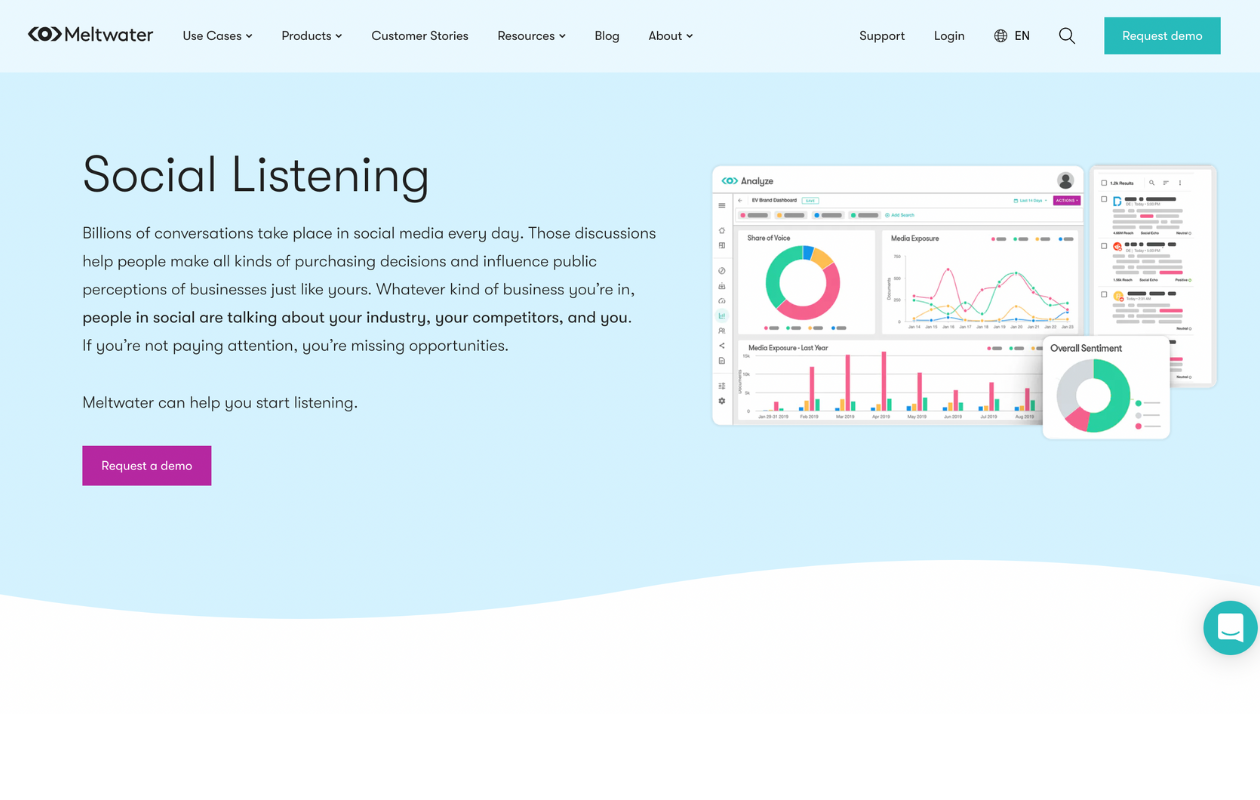Click the compass icon in Analyze sidebar
The height and width of the screenshot is (800, 1260).
(722, 271)
